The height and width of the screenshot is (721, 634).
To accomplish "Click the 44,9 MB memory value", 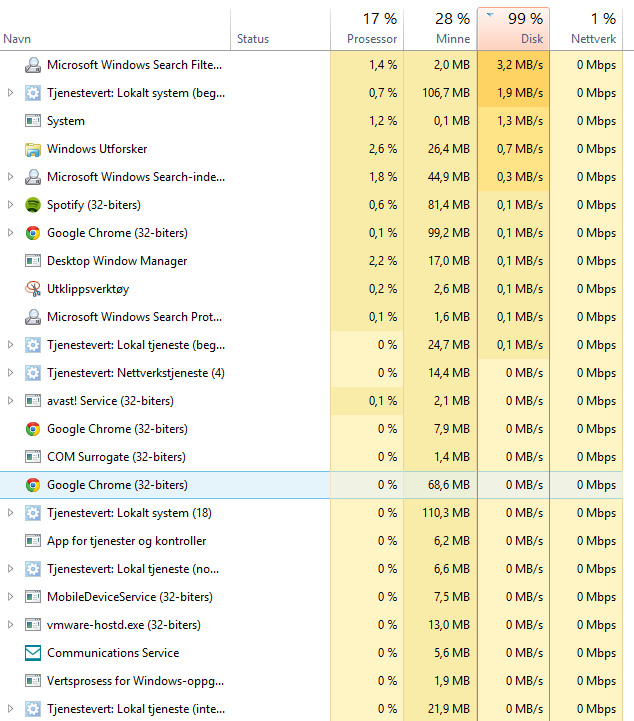I will pos(449,177).
